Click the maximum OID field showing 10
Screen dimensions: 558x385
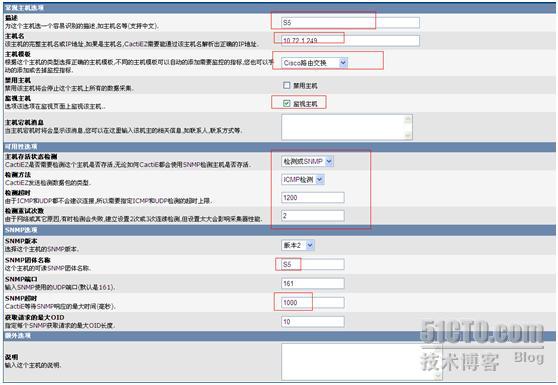coord(313,322)
